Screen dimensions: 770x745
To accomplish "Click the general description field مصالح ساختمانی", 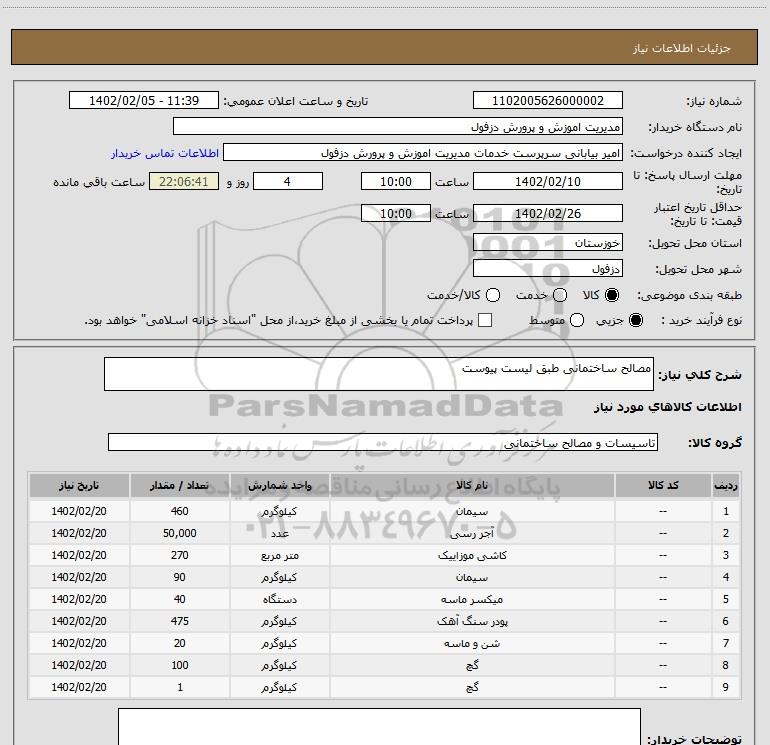I will click(x=379, y=374).
